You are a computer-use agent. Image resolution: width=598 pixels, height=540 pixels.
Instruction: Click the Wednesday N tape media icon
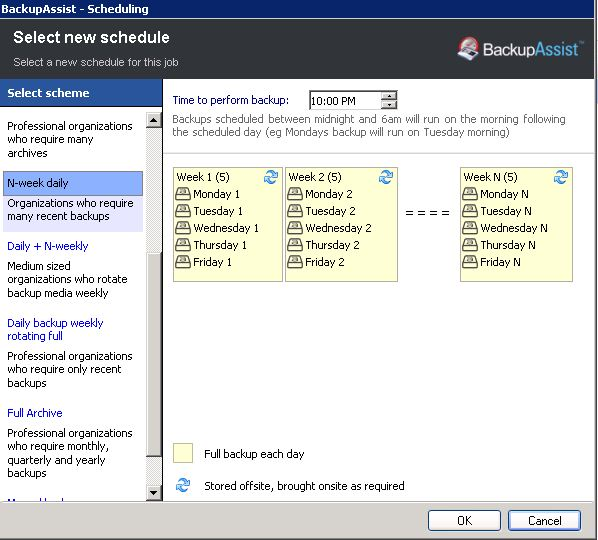click(470, 228)
